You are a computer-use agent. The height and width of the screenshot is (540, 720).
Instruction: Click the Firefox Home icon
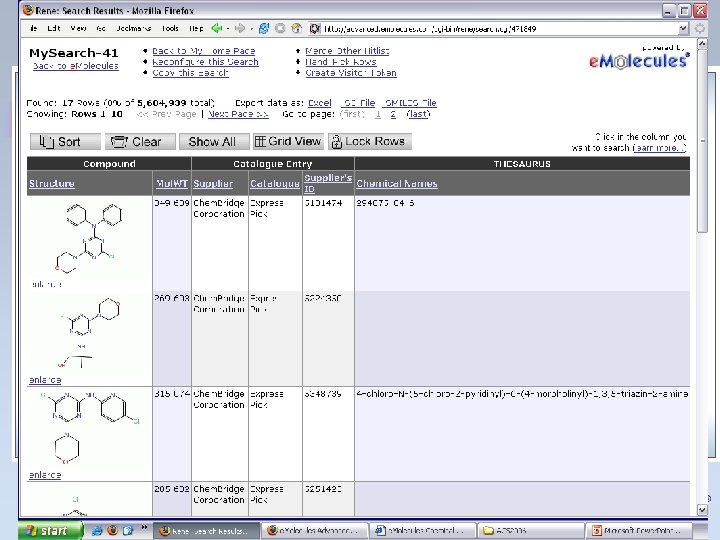point(297,28)
